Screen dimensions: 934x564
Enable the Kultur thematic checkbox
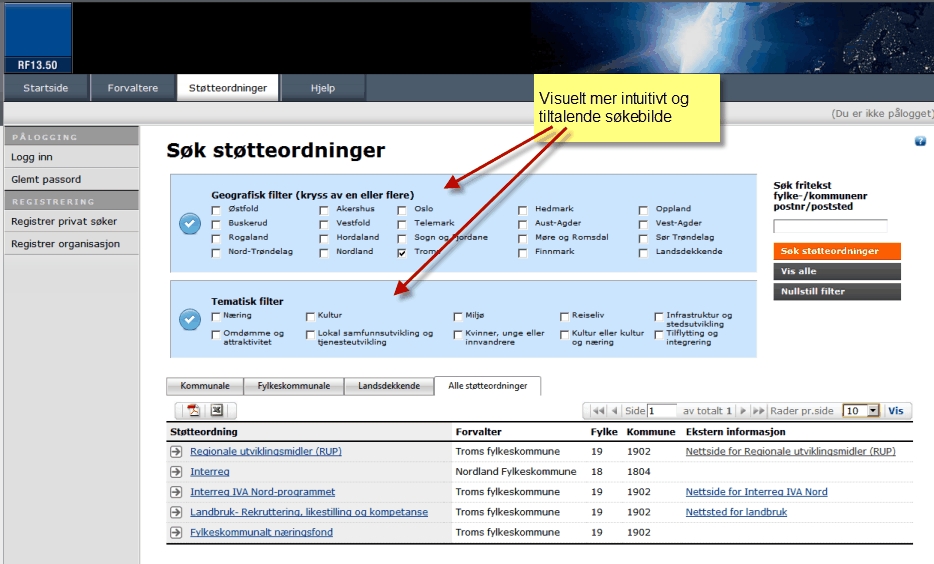(x=310, y=316)
